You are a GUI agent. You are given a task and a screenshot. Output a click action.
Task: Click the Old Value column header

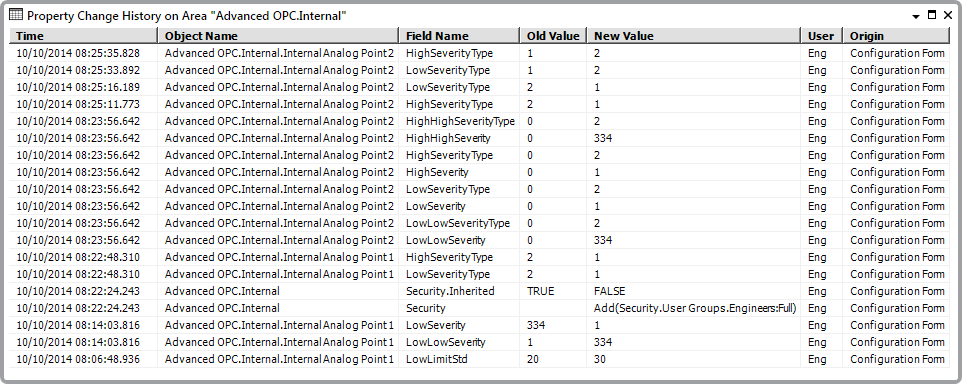tap(553, 36)
